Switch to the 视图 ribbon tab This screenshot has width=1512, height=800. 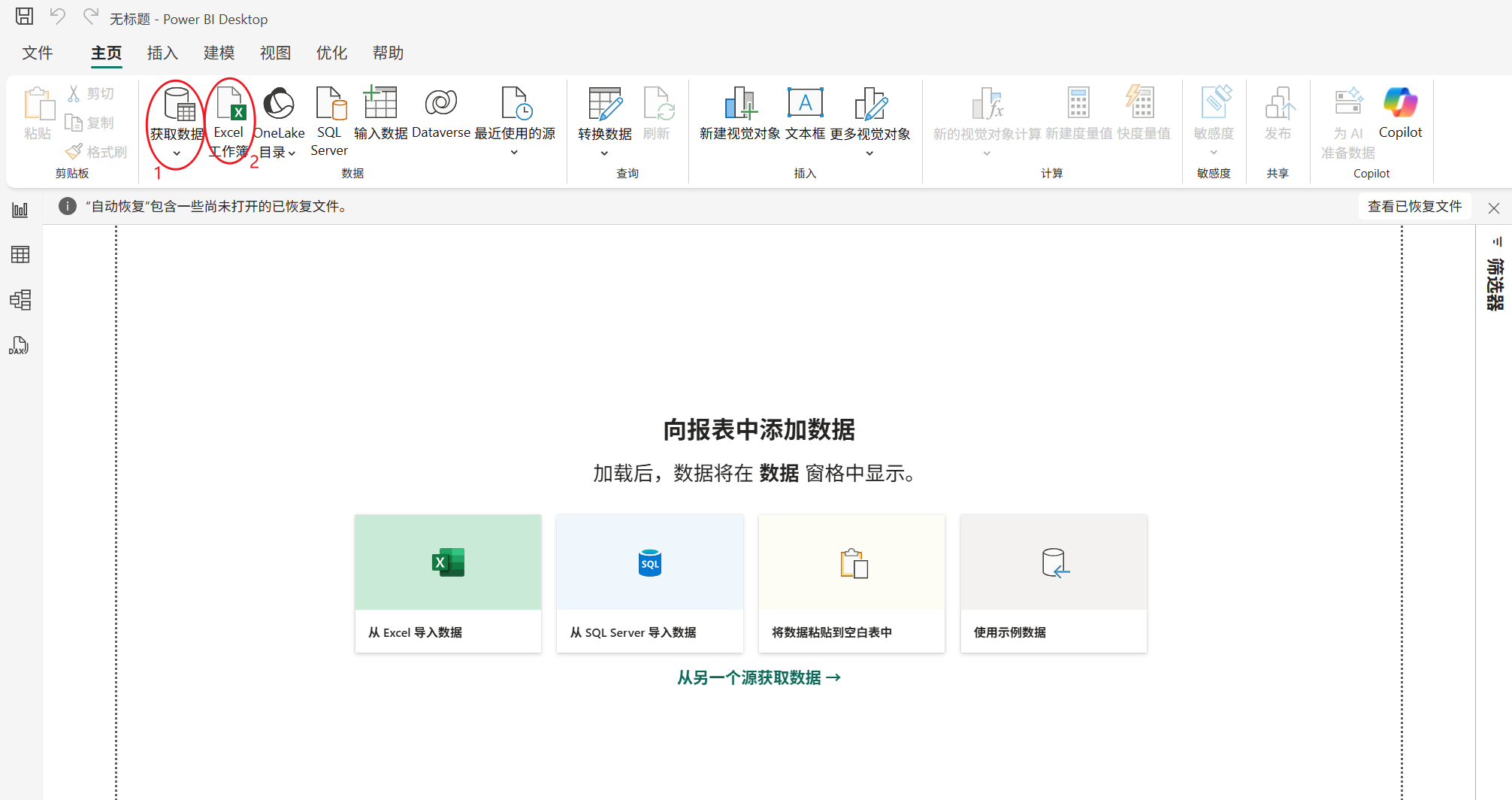coord(275,53)
